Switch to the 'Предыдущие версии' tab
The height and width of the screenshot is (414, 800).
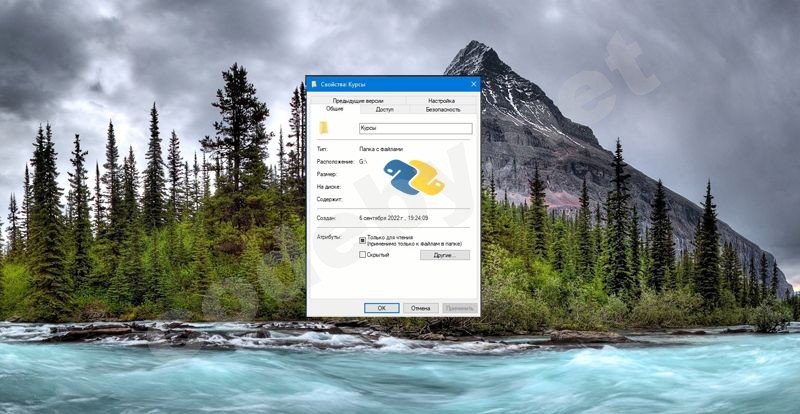(358, 101)
